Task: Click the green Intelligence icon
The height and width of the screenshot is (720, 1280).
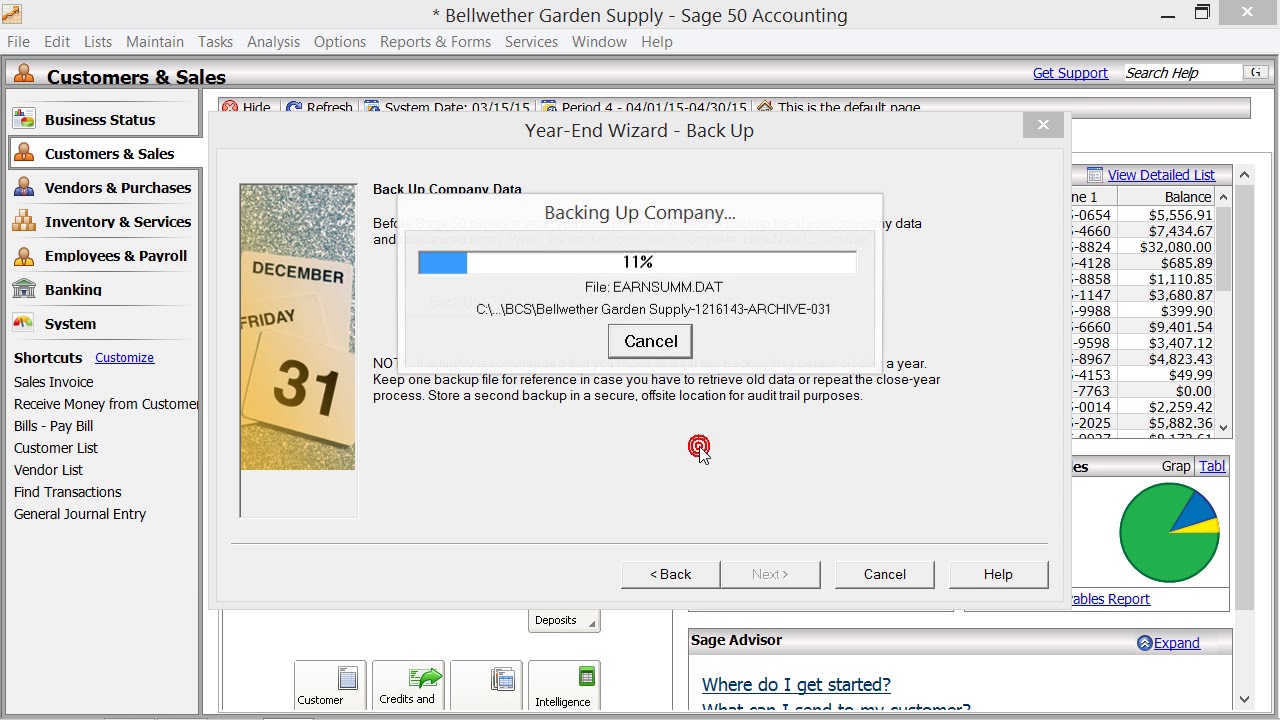Action: click(x=586, y=678)
